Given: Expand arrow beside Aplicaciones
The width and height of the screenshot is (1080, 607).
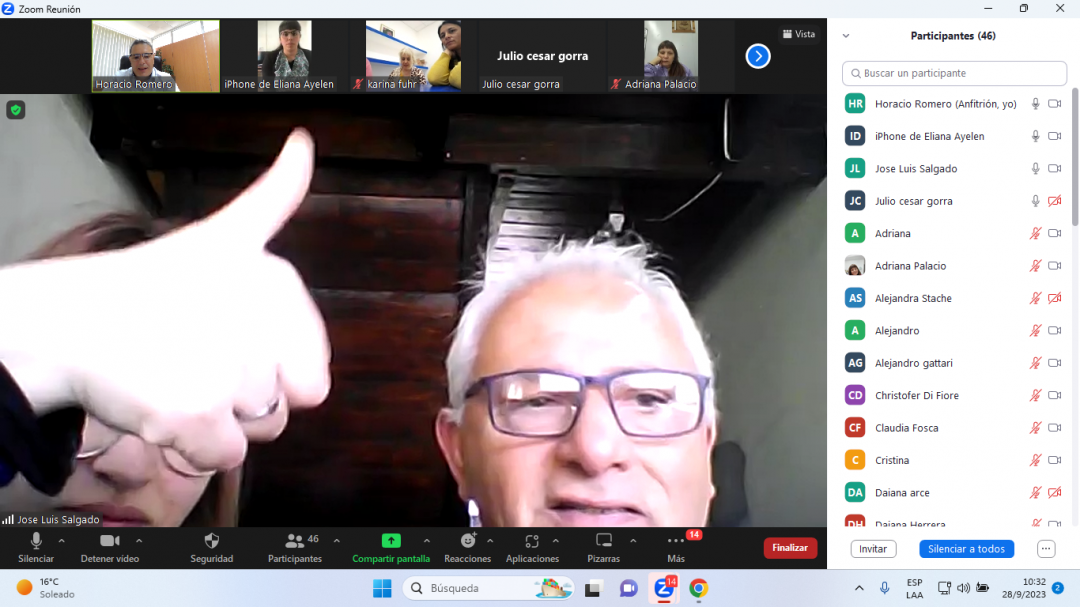Looking at the screenshot, I should tap(556, 541).
